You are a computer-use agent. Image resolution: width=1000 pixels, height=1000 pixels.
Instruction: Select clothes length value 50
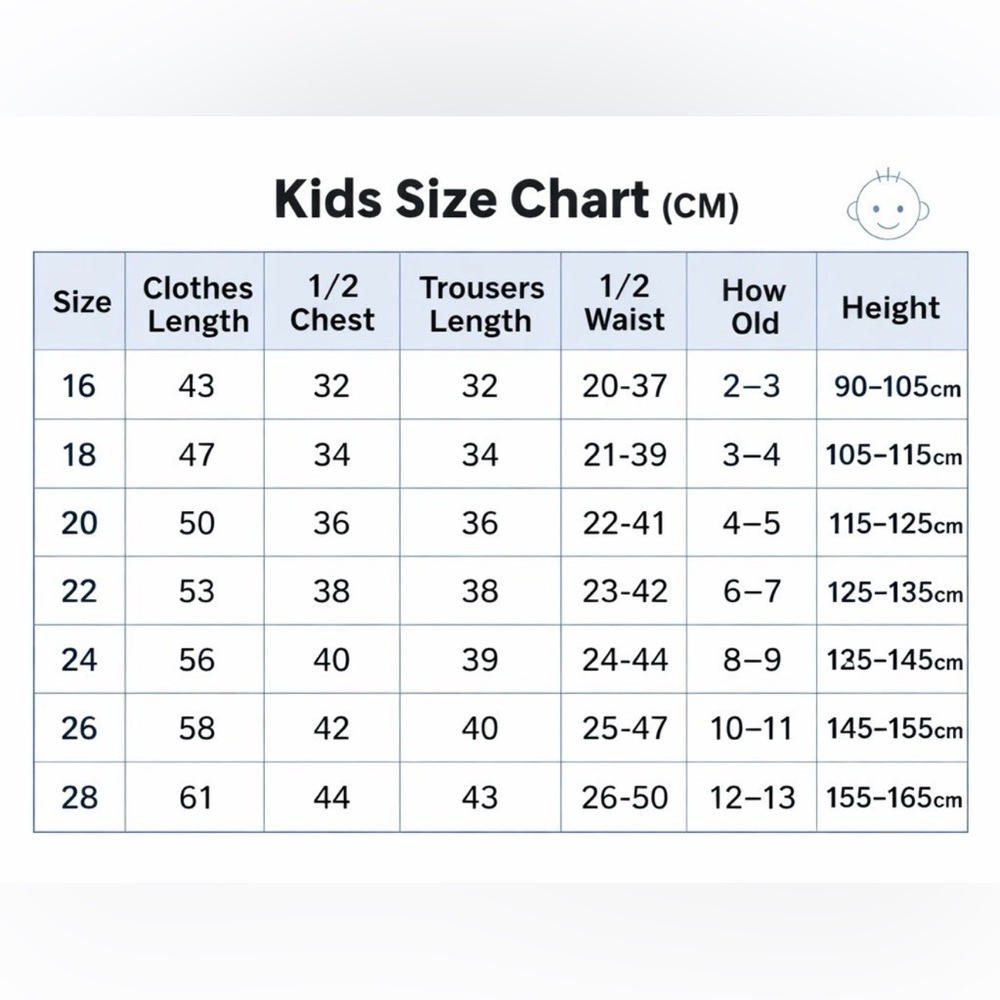(x=196, y=523)
